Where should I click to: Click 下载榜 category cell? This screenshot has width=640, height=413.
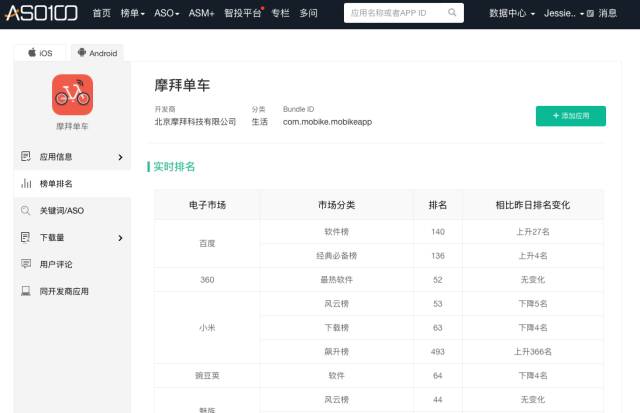[x=337, y=328]
